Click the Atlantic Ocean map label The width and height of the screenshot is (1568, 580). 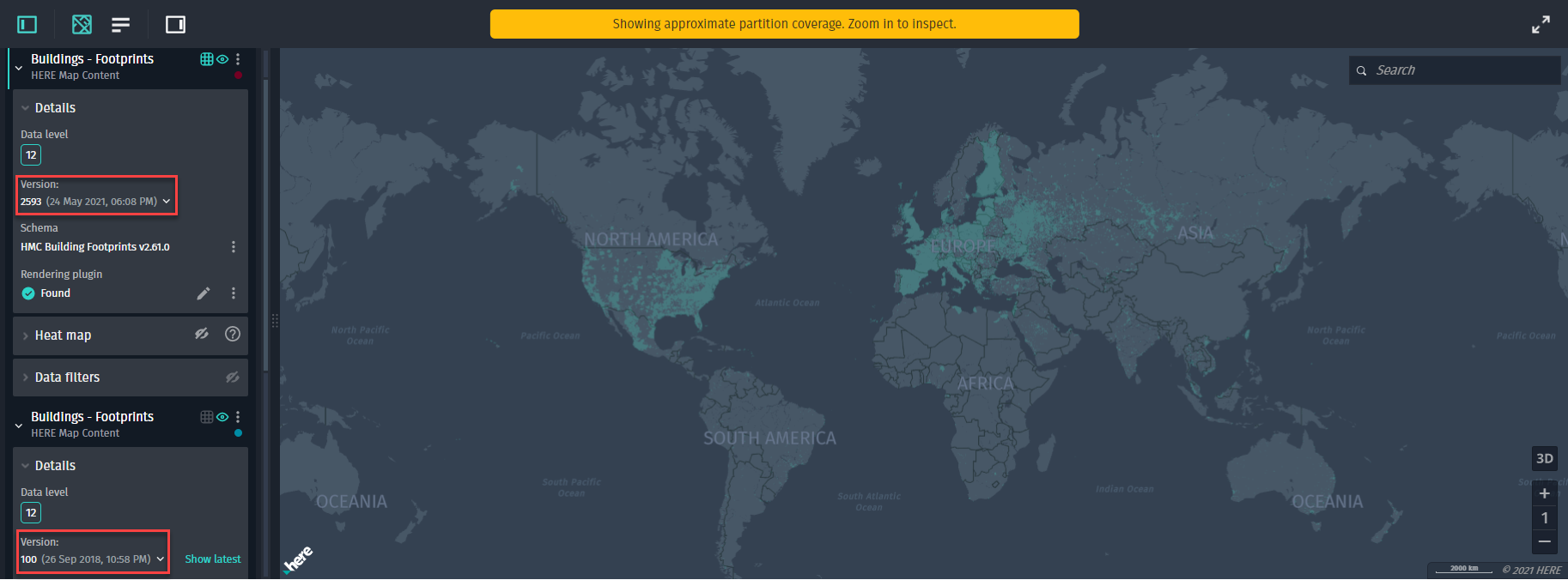[787, 303]
